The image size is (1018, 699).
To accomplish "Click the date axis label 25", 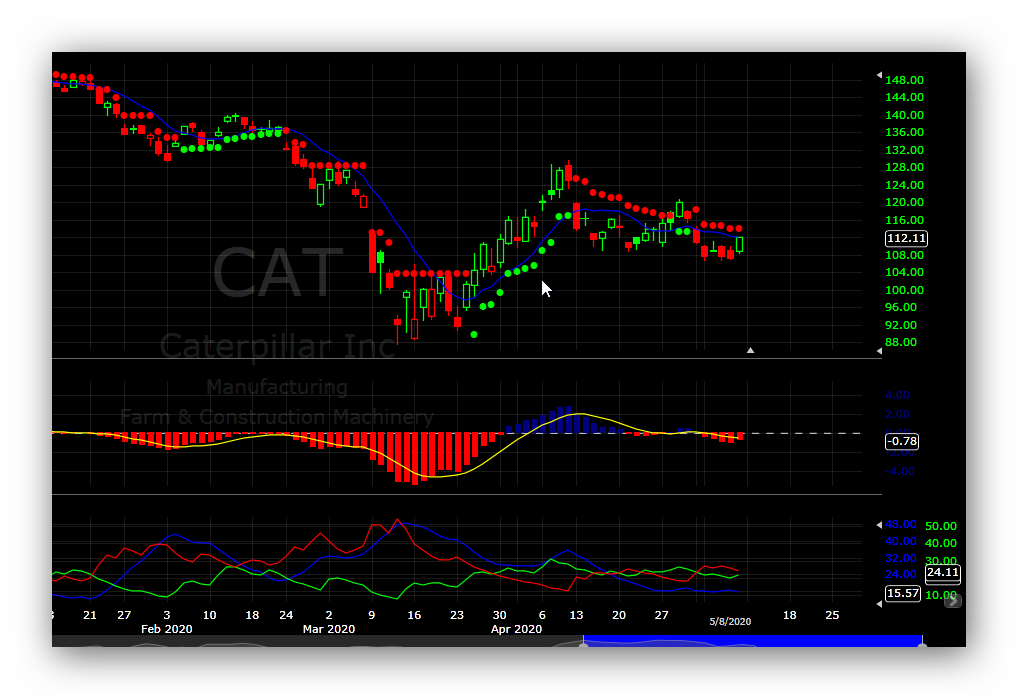I will (832, 615).
